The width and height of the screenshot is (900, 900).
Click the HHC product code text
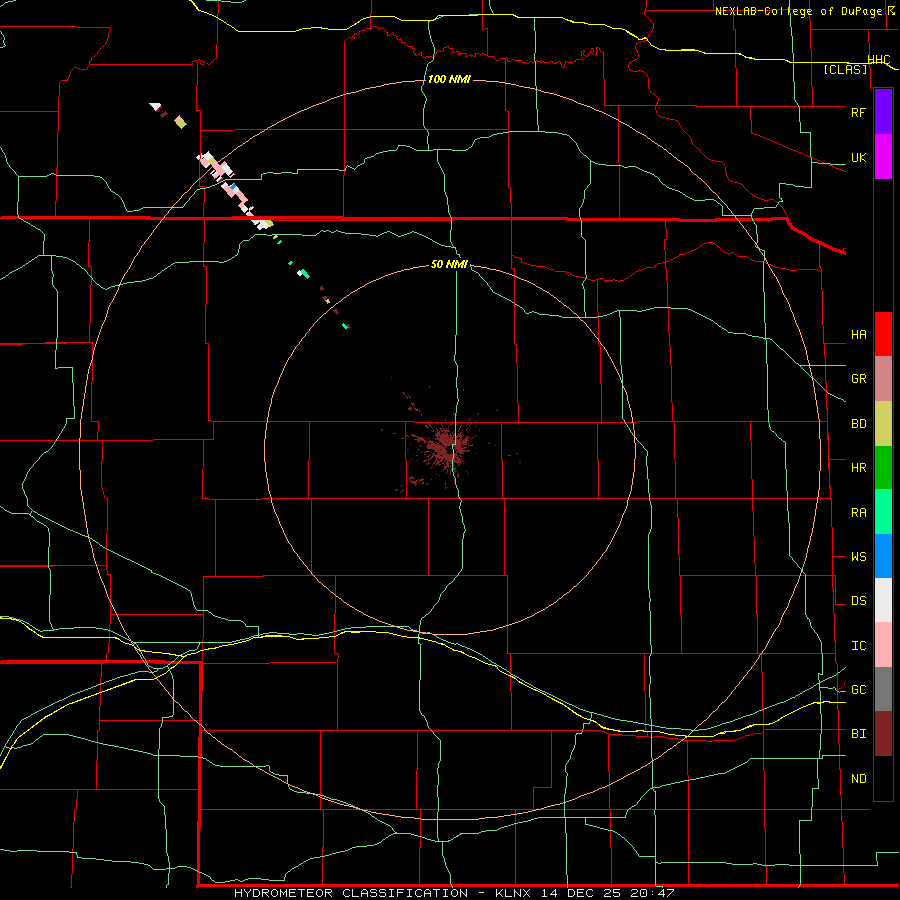coord(879,60)
